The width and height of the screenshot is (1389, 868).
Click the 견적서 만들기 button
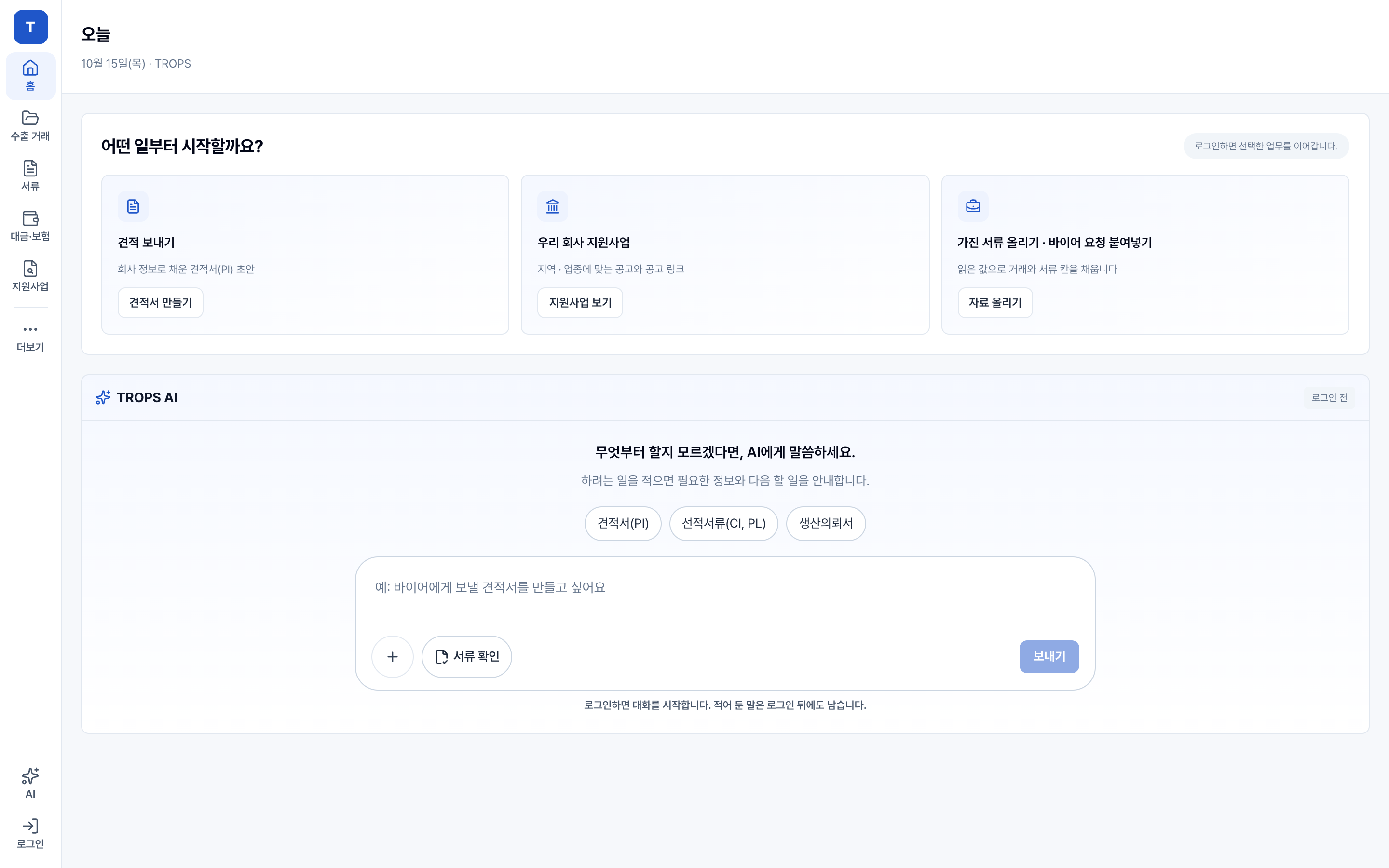coord(161,302)
